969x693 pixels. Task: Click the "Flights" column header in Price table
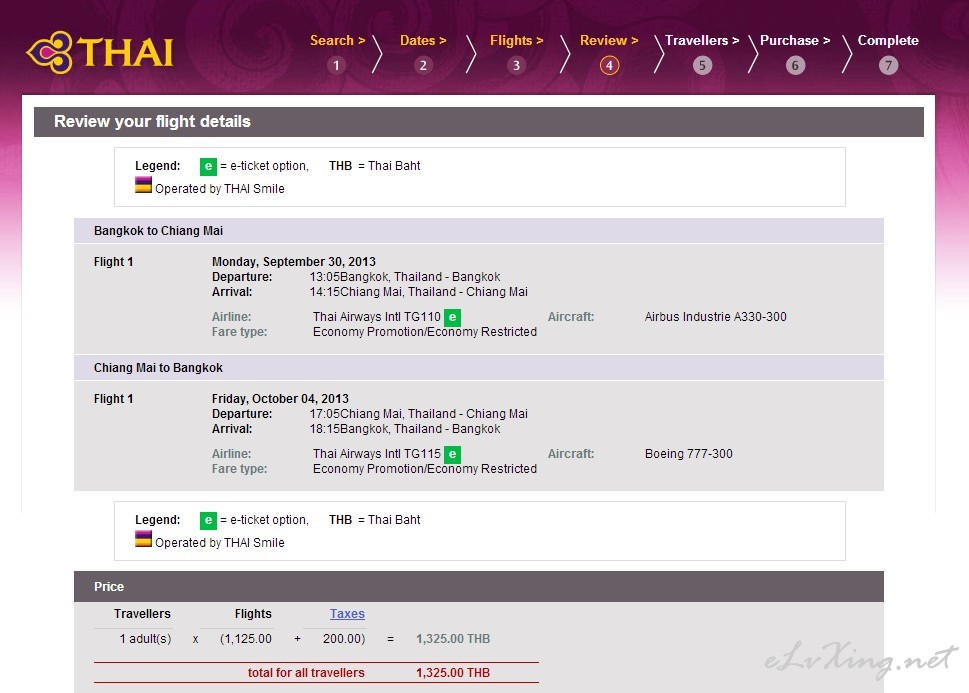[253, 614]
